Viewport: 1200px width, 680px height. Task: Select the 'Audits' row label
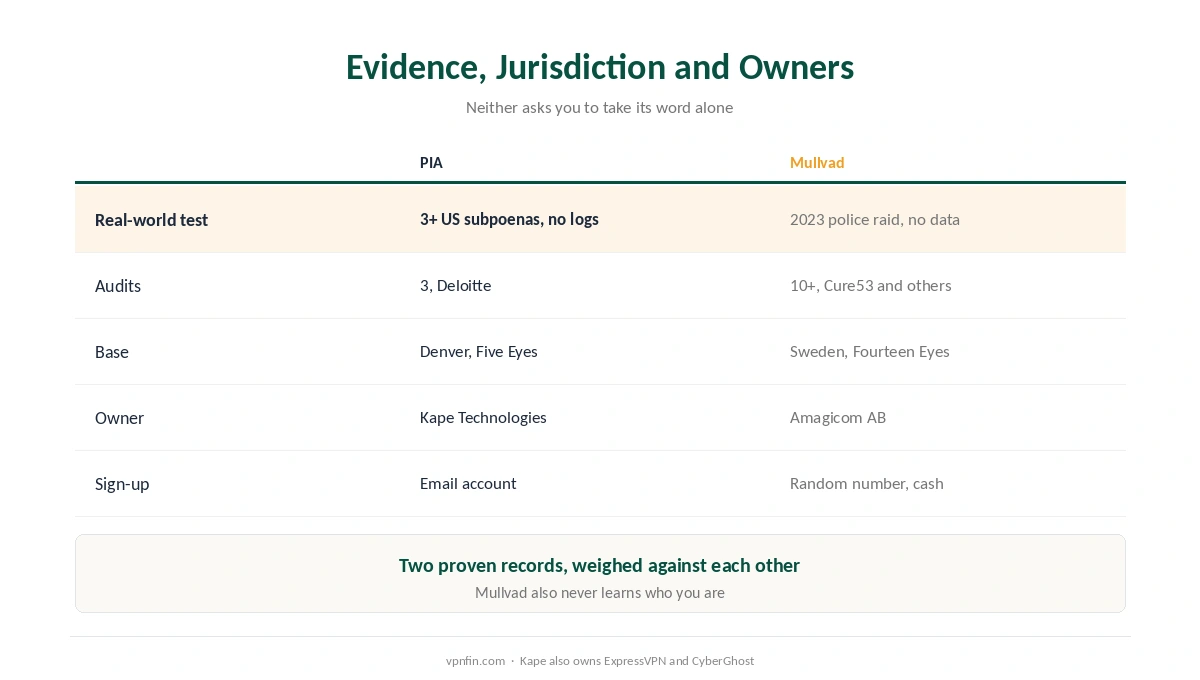[x=118, y=286]
